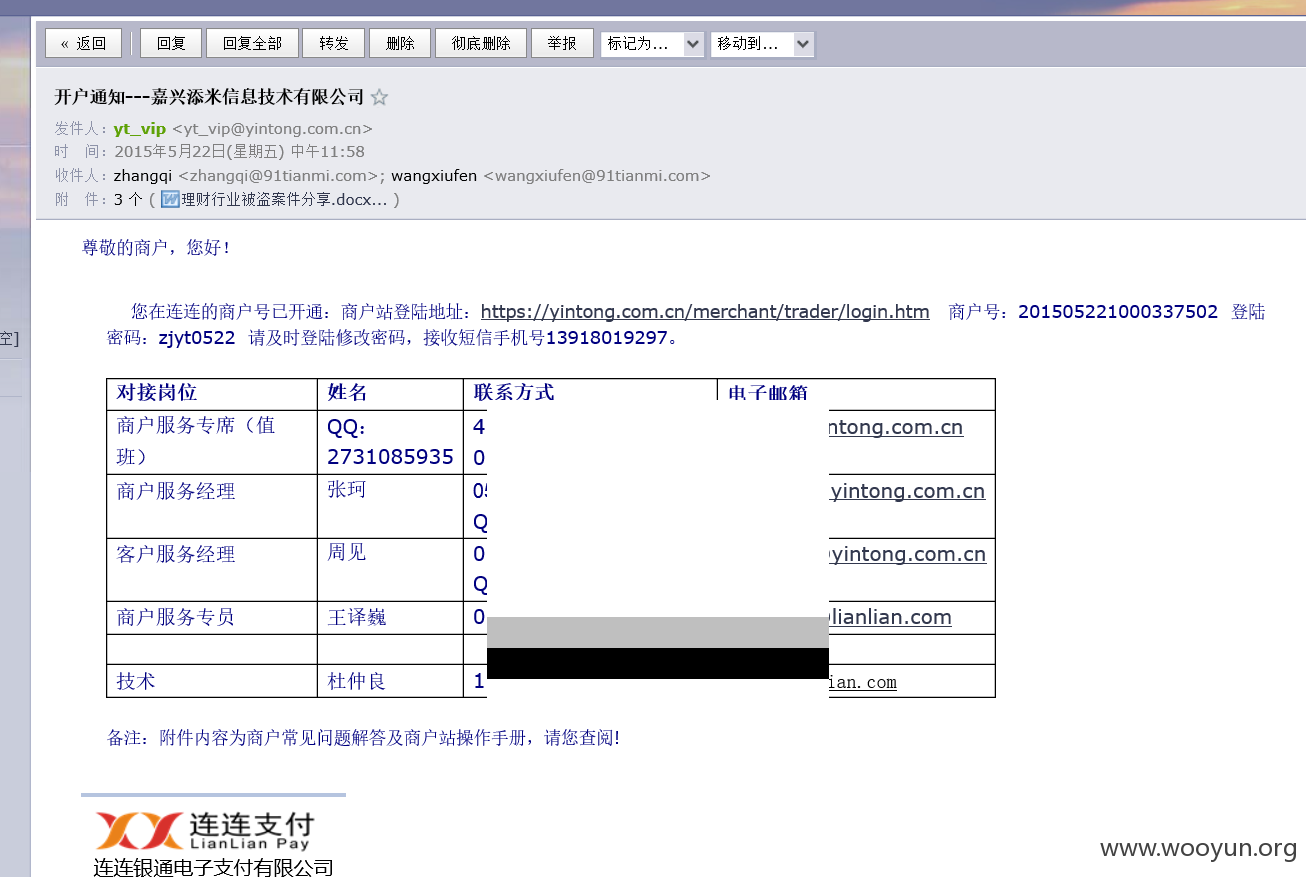Click the name 杜仲良

357,681
